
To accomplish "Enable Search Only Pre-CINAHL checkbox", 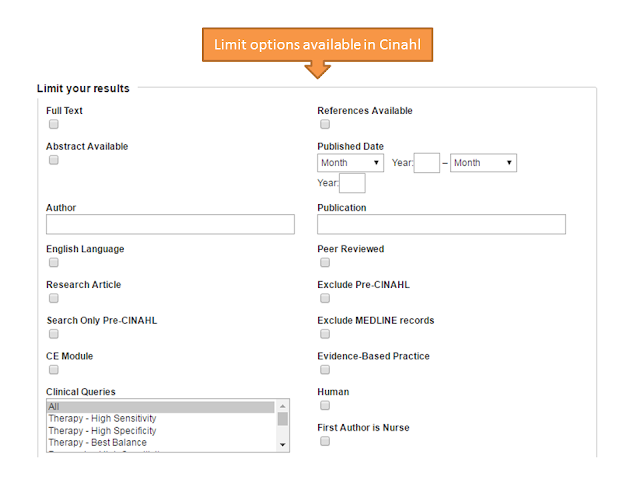I will click(x=53, y=334).
